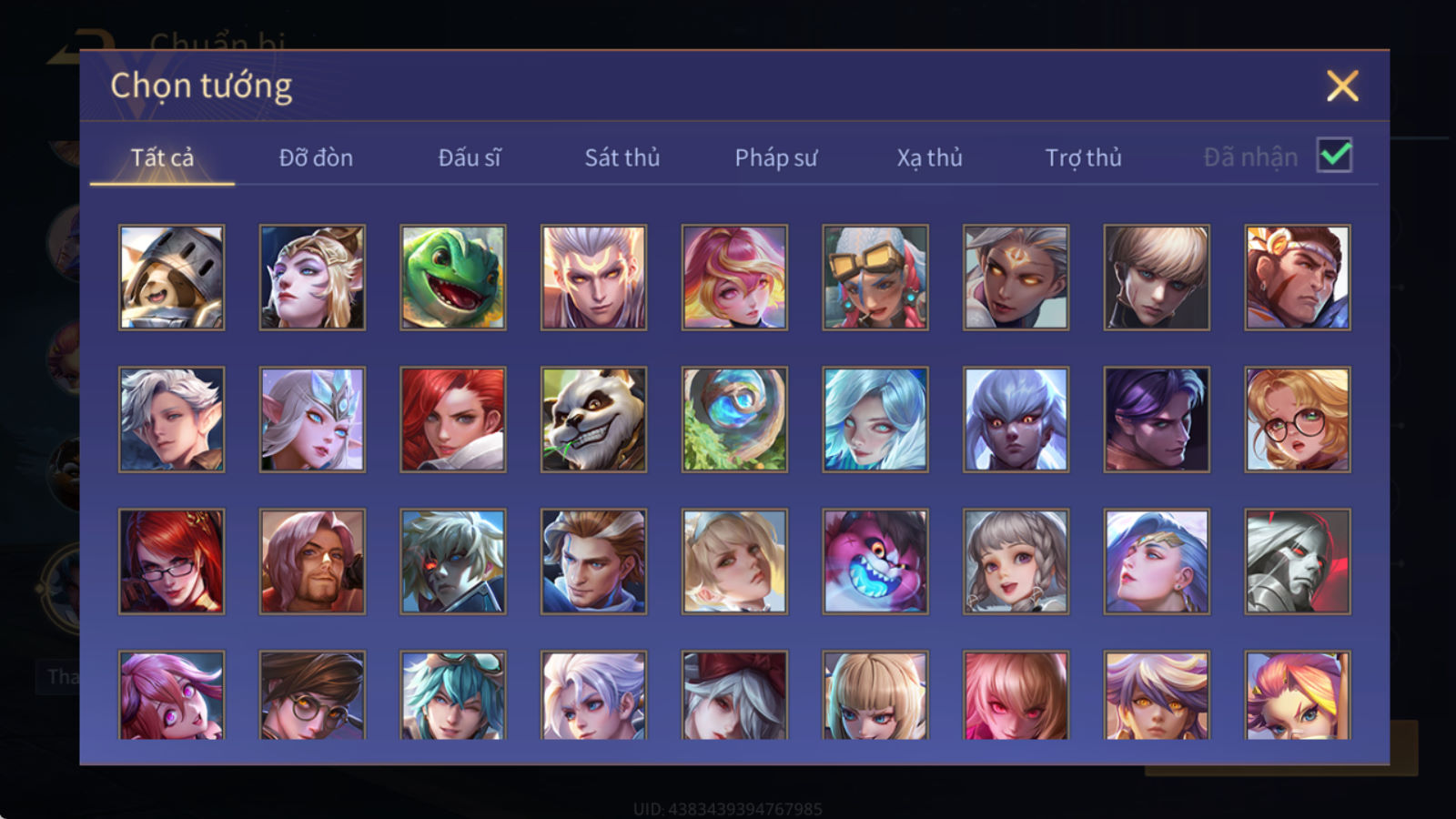Screen dimensions: 1456x819
Task: Pick the panda hero chewing bamboo
Action: tap(593, 420)
